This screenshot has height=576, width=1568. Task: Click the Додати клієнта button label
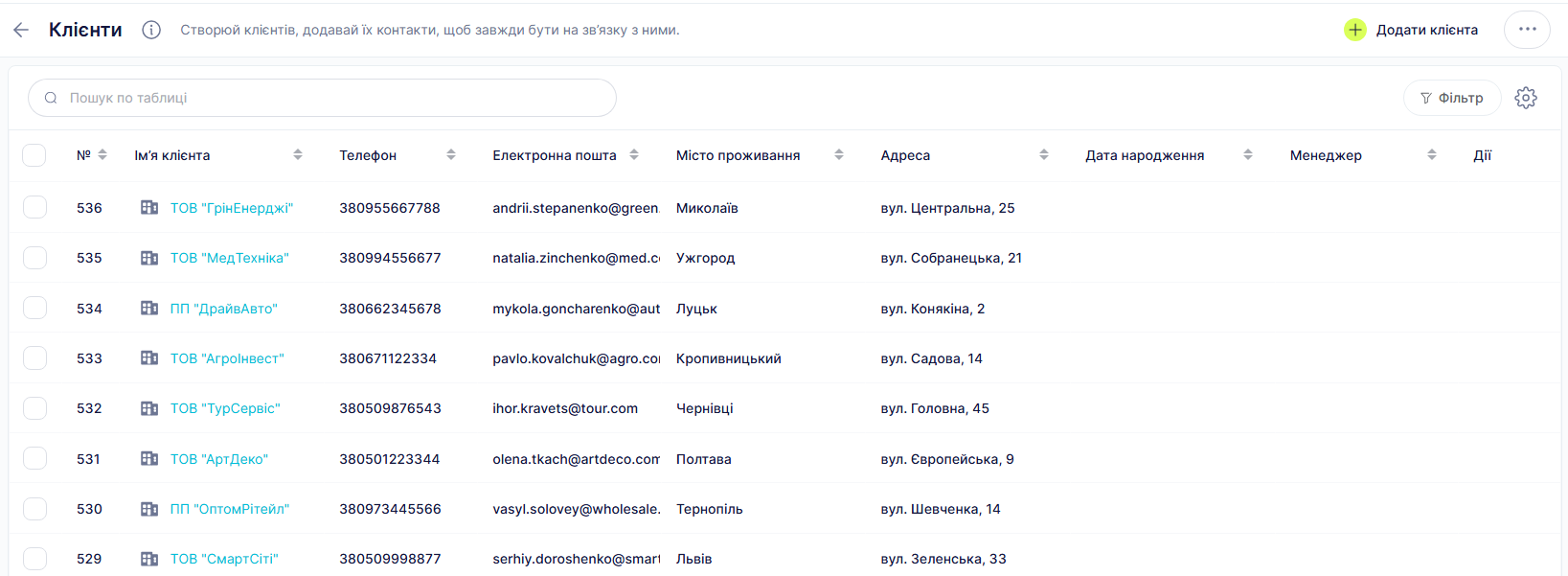coord(1426,30)
